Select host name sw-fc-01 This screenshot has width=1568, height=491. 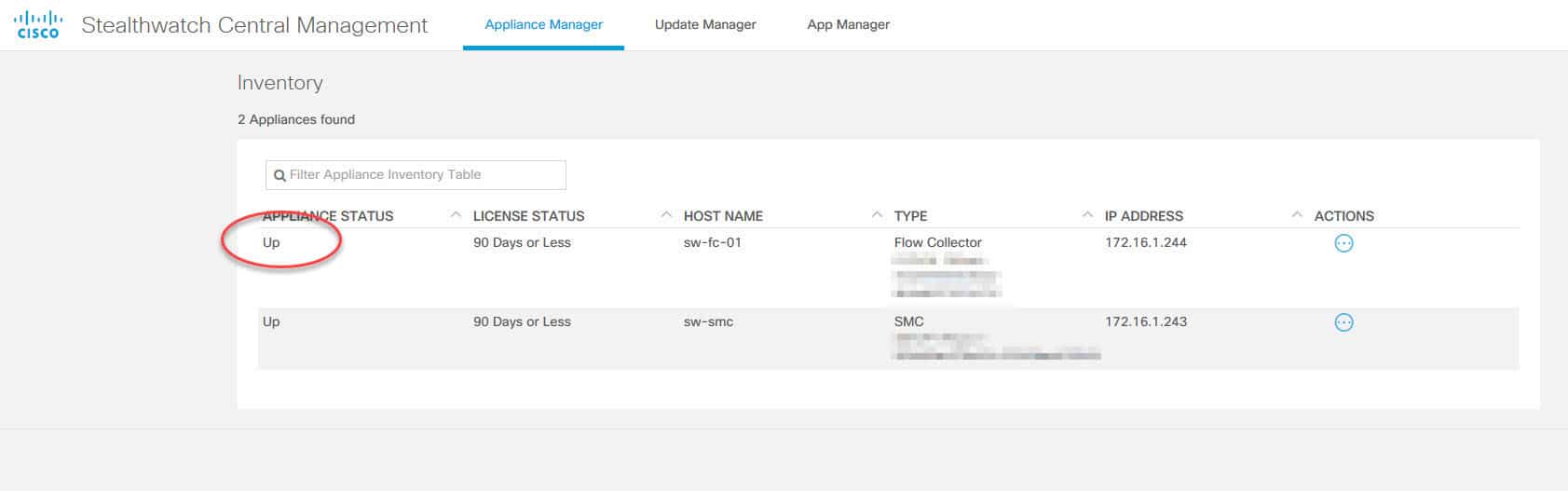tap(713, 242)
